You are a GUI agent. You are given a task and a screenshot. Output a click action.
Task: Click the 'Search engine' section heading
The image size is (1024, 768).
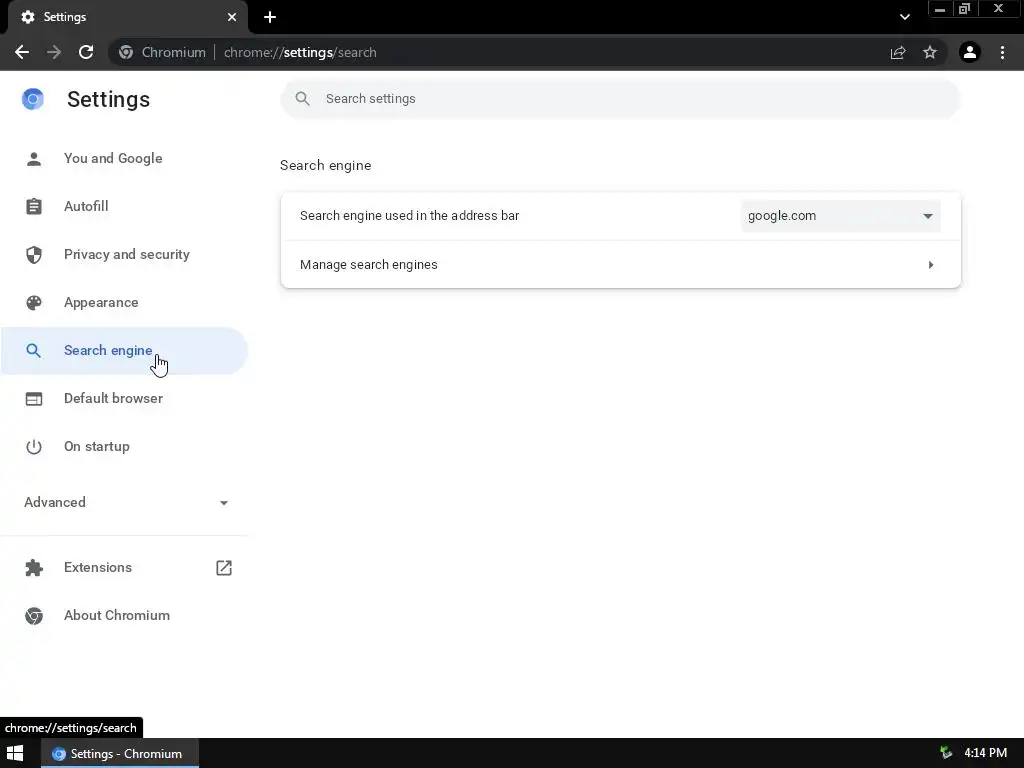[x=325, y=165]
